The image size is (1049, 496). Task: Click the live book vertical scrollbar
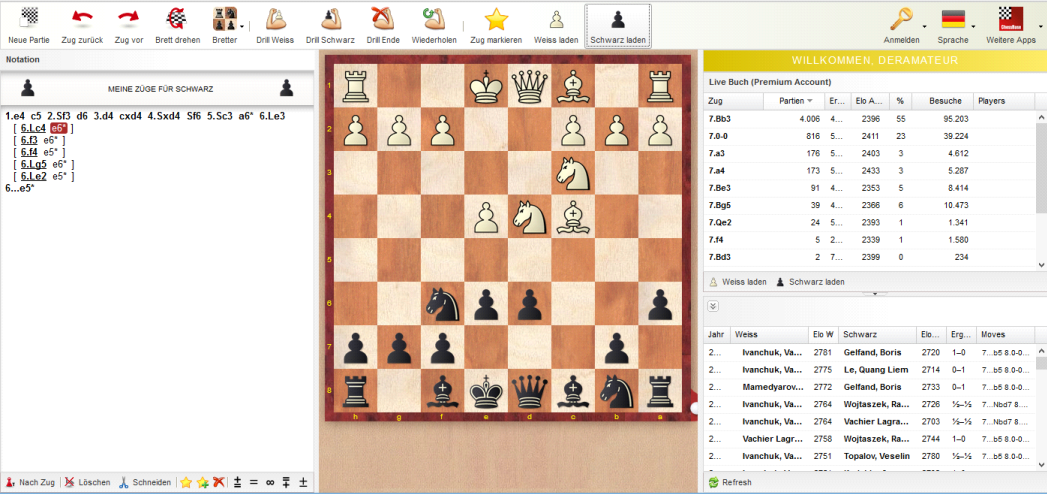[1041, 180]
